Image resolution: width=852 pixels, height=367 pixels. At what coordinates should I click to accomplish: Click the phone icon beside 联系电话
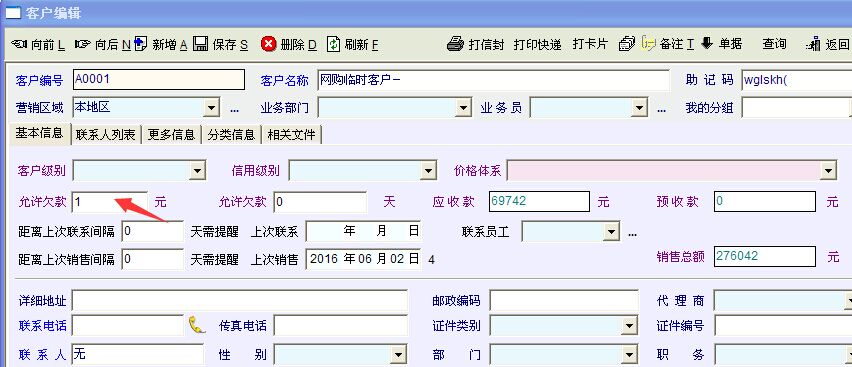[197, 325]
